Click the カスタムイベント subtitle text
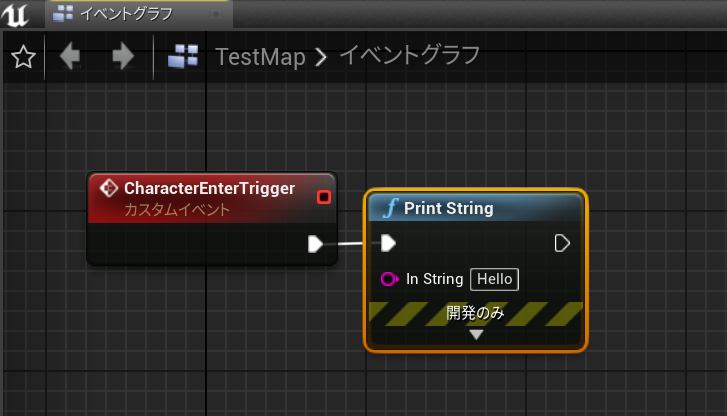The image size is (727, 416). (177, 210)
